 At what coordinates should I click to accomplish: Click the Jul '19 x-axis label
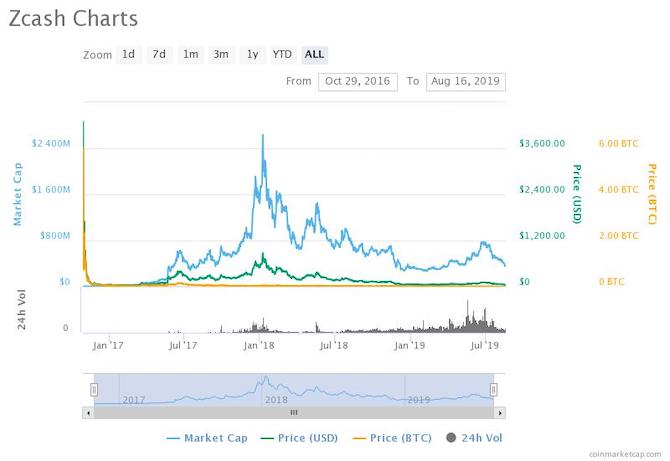485,345
